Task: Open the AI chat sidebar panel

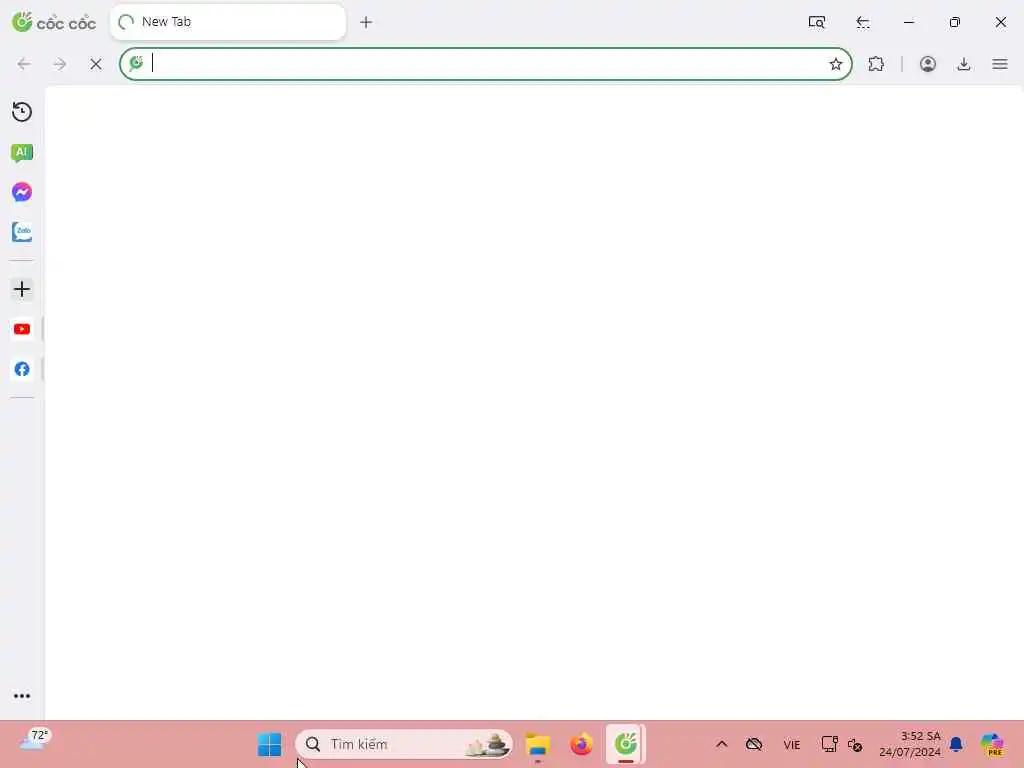Action: 22,153
